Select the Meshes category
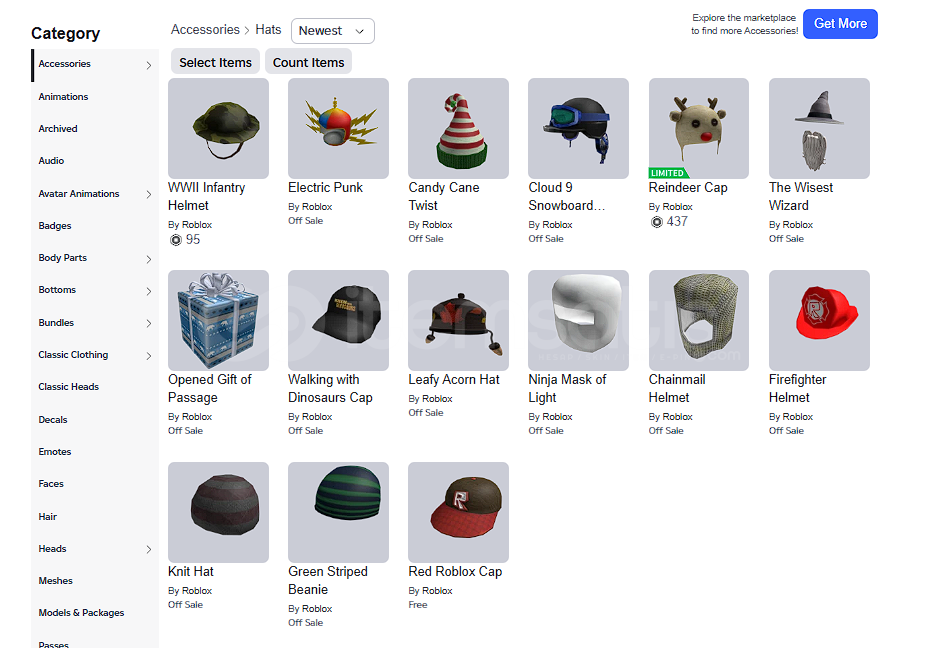This screenshot has width=937, height=648. (x=56, y=580)
